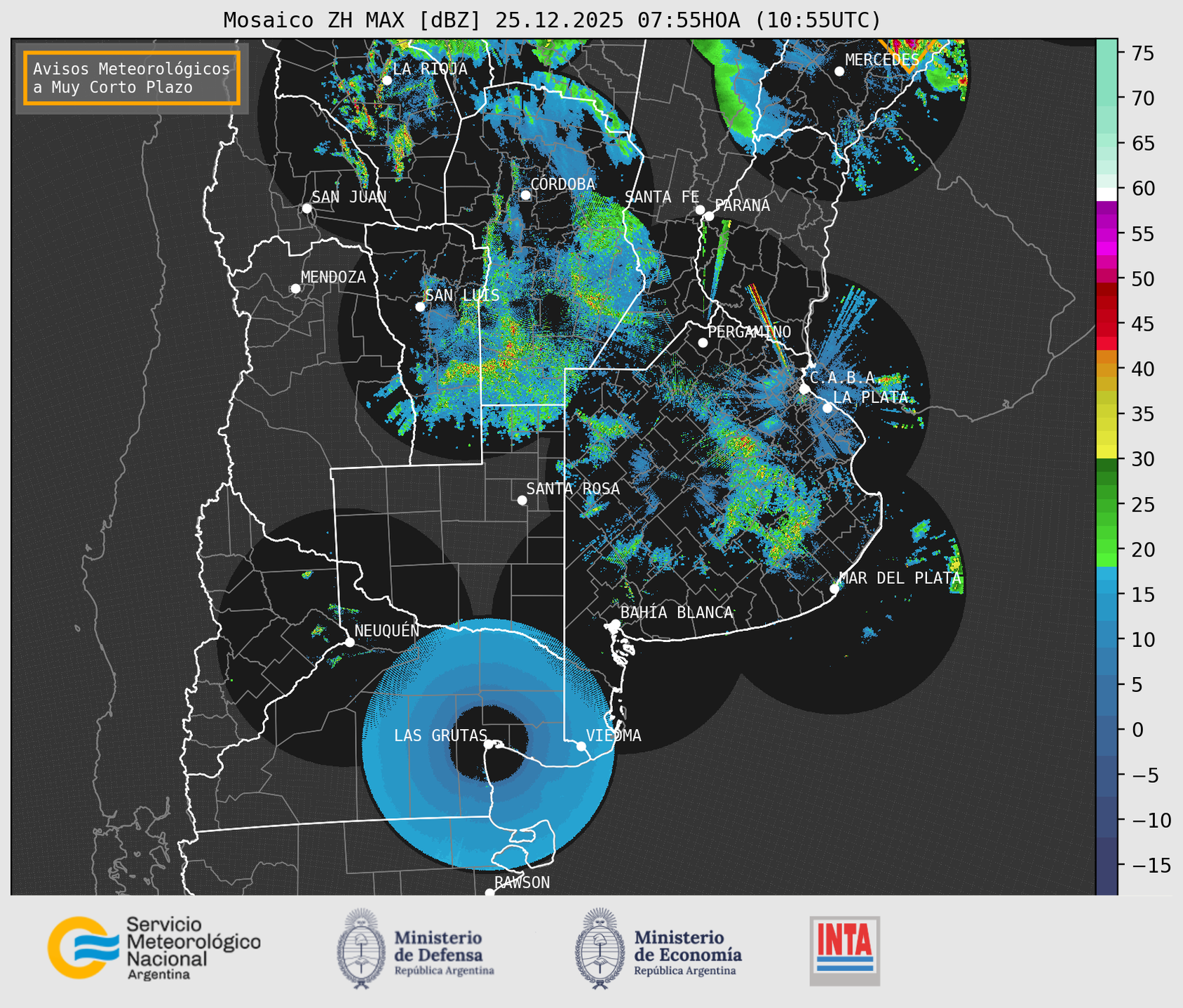
Task: Click the BAHÍA BLANCA city label
Action: (677, 613)
